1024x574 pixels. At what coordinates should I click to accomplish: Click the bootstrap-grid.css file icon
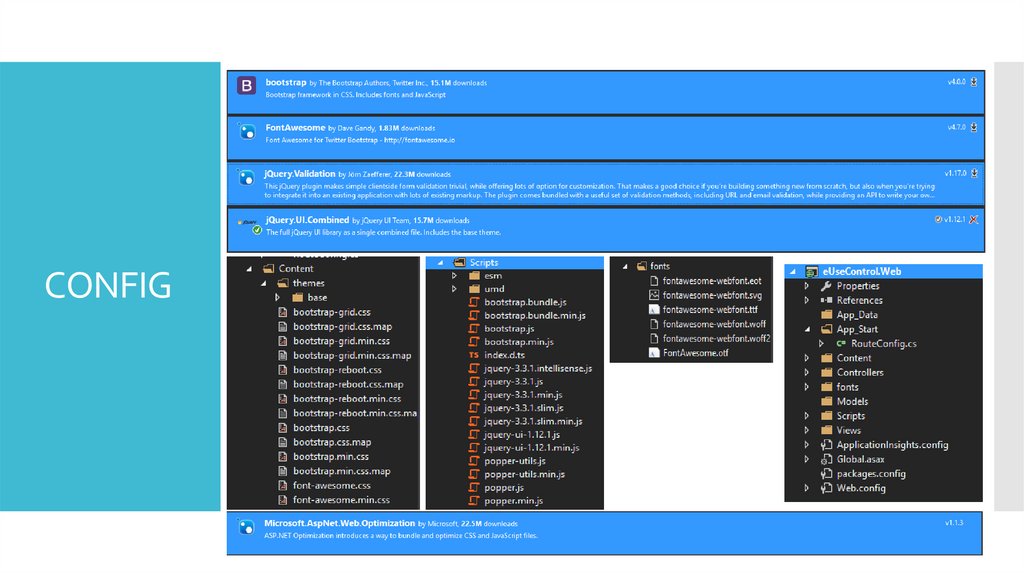coord(282,312)
